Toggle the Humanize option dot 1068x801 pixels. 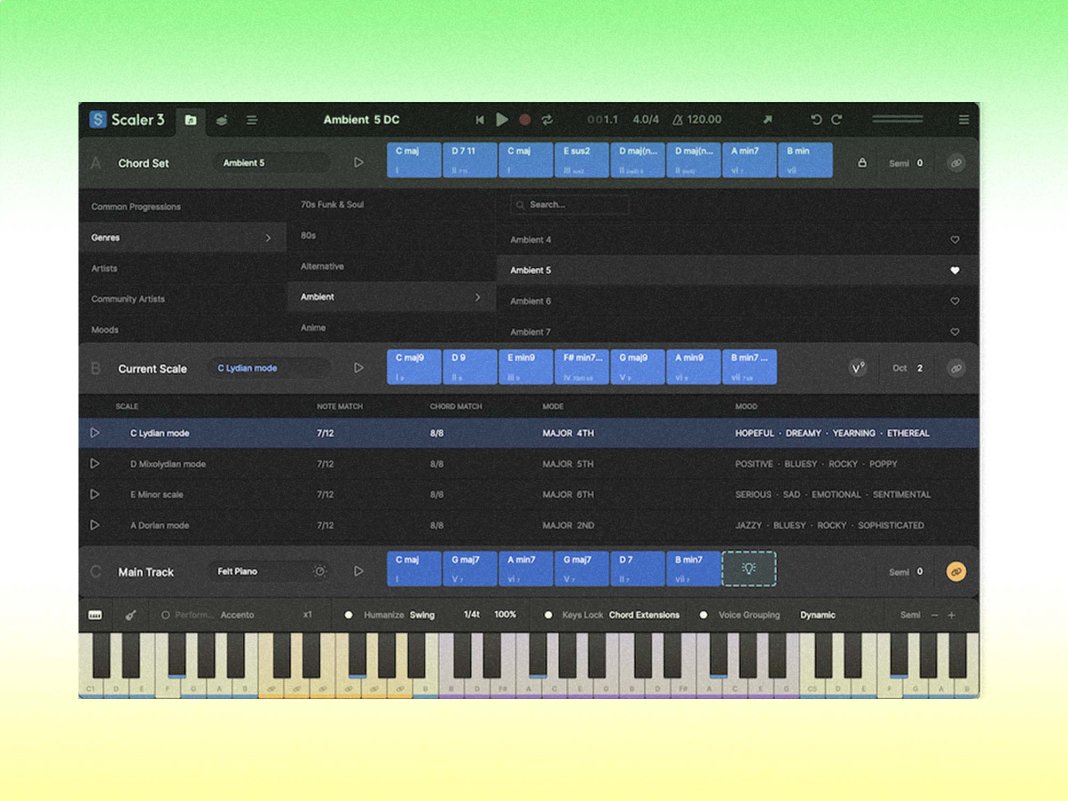349,615
